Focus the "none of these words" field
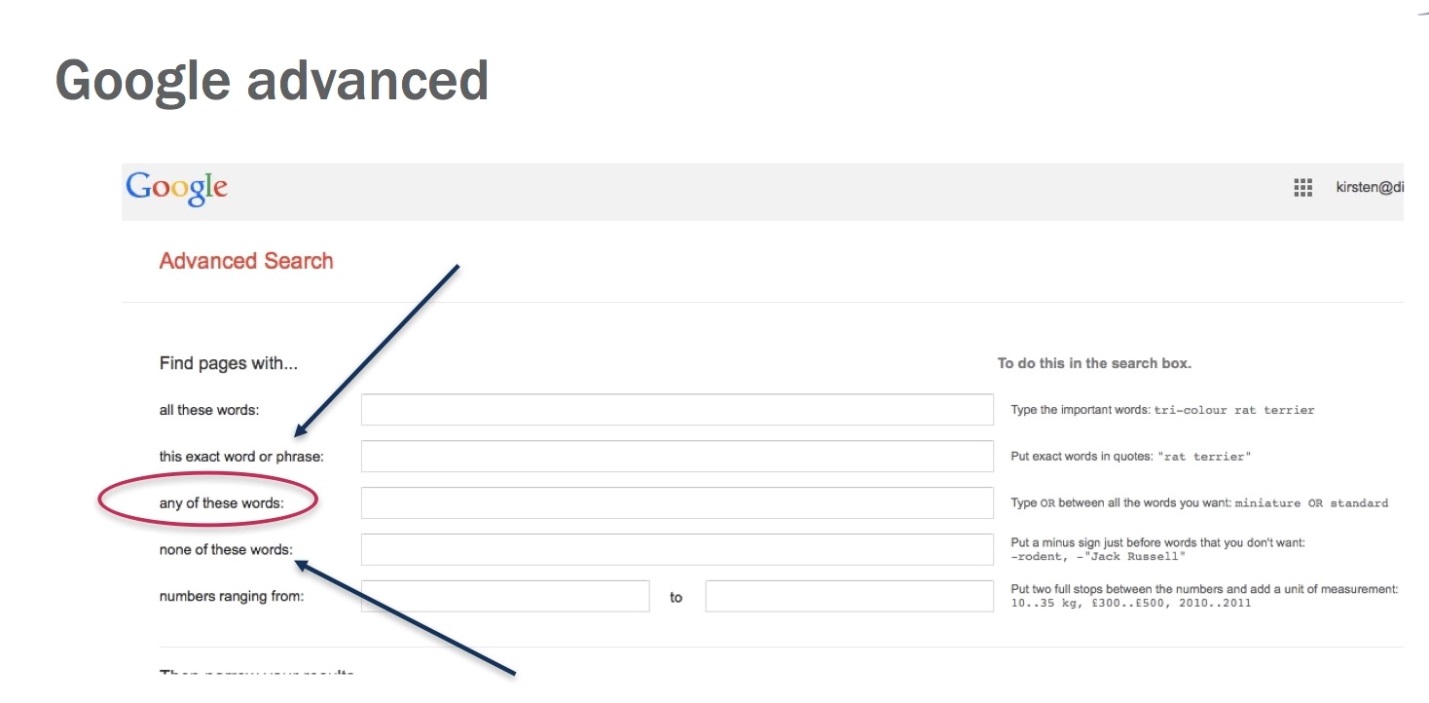Image resolution: width=1429 pixels, height=703 pixels. (677, 549)
